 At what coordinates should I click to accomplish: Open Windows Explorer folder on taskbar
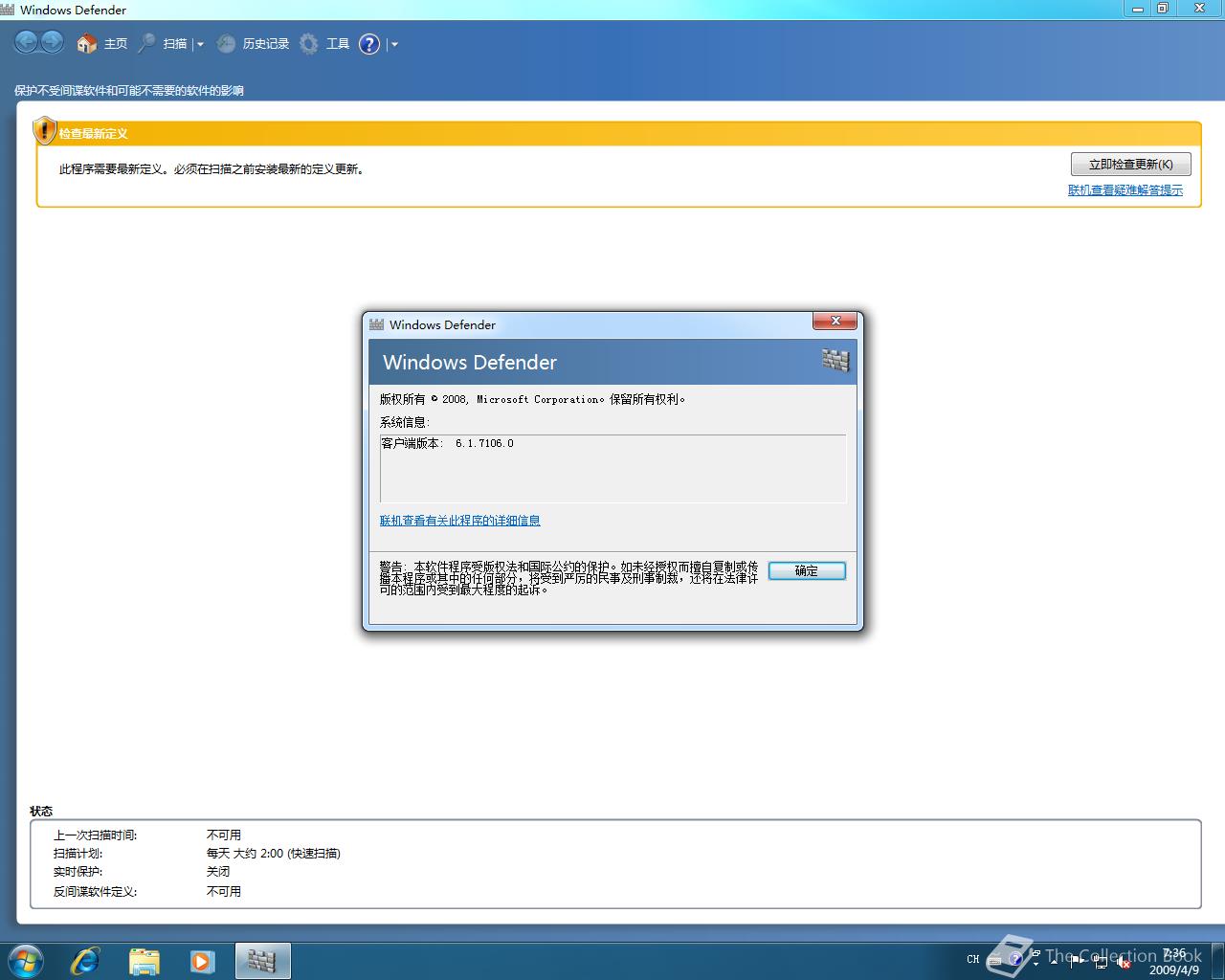[x=145, y=961]
